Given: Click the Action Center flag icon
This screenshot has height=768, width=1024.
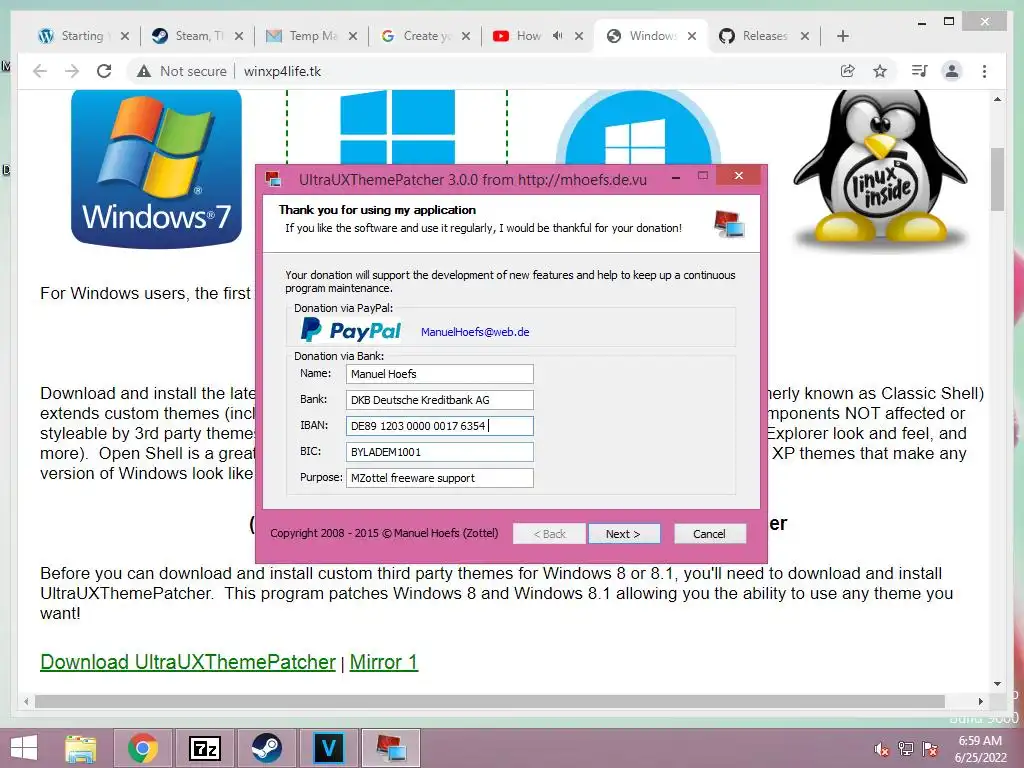Looking at the screenshot, I should pyautogui.click(x=930, y=749).
